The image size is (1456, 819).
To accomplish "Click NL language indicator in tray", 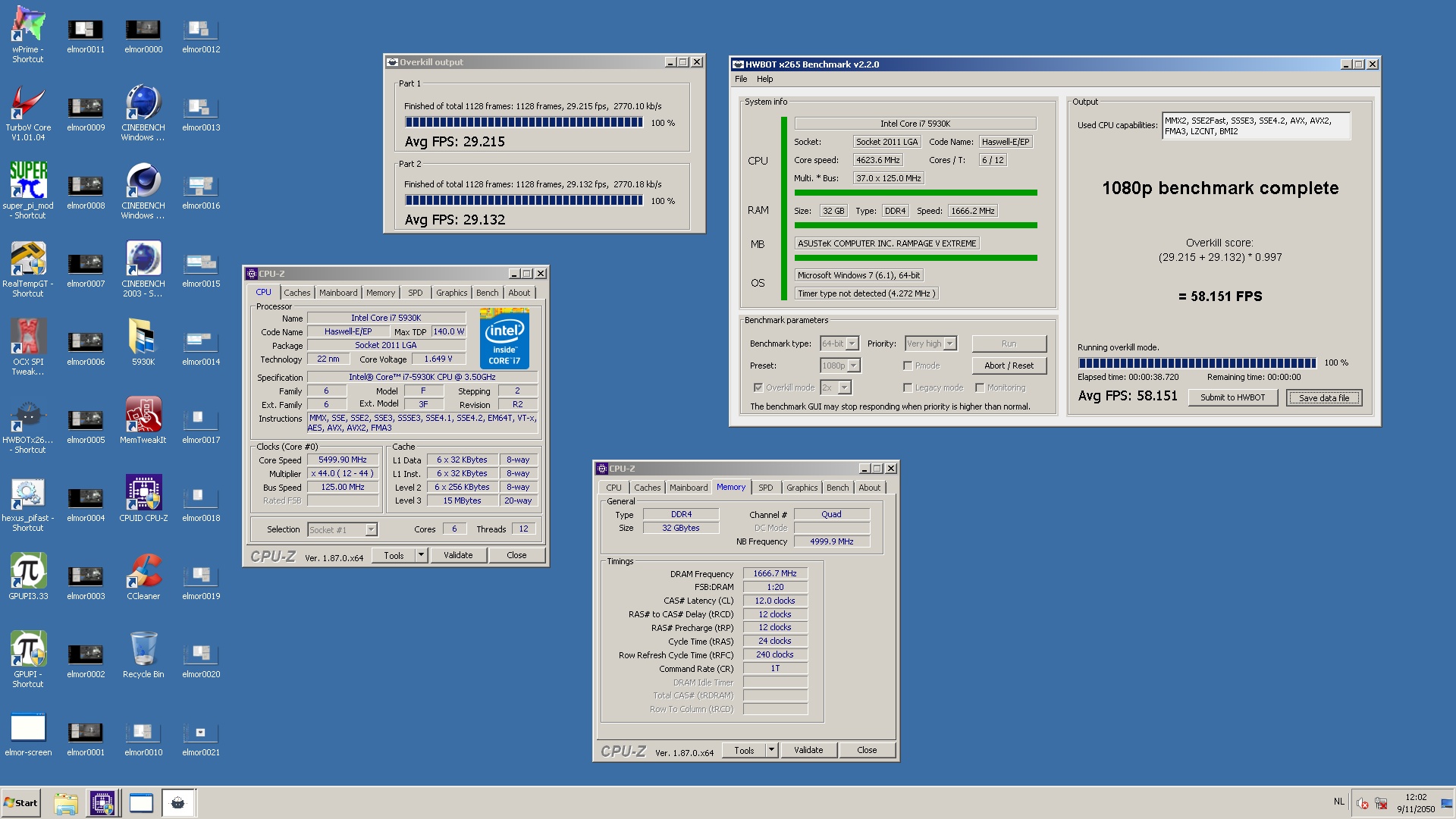I will (1339, 802).
